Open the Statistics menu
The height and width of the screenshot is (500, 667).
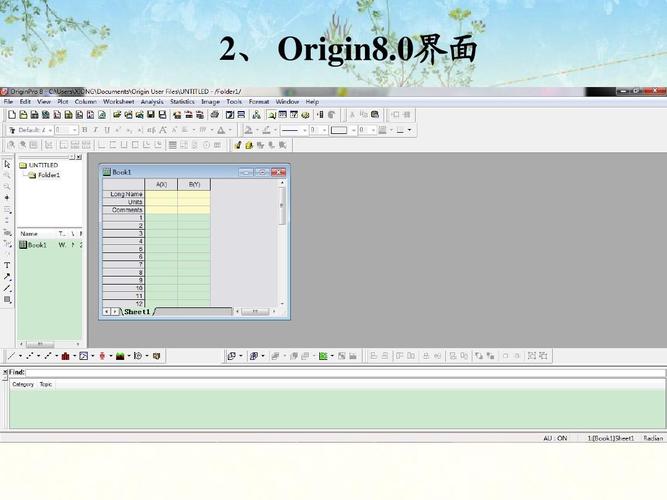pyautogui.click(x=182, y=102)
